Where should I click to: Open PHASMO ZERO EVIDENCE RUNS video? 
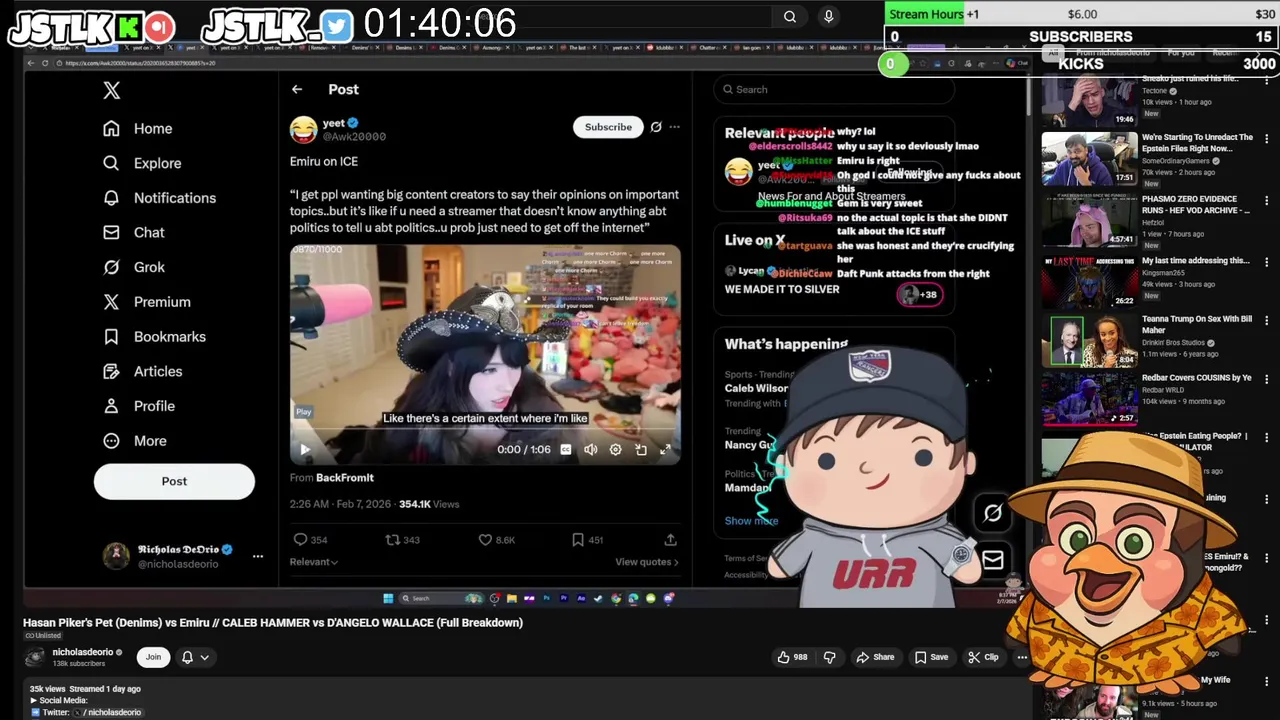pyautogui.click(x=1195, y=204)
